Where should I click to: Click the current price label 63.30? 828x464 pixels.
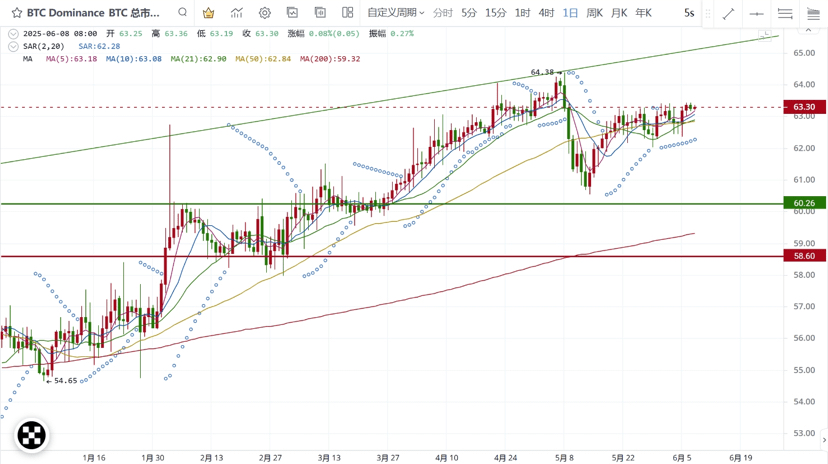[x=804, y=107]
